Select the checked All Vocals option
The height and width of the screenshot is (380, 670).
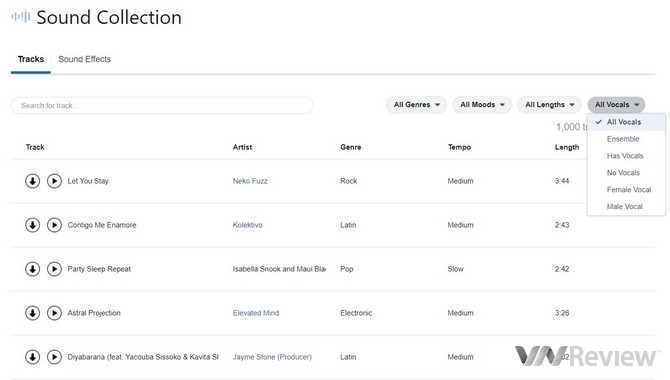(626, 122)
